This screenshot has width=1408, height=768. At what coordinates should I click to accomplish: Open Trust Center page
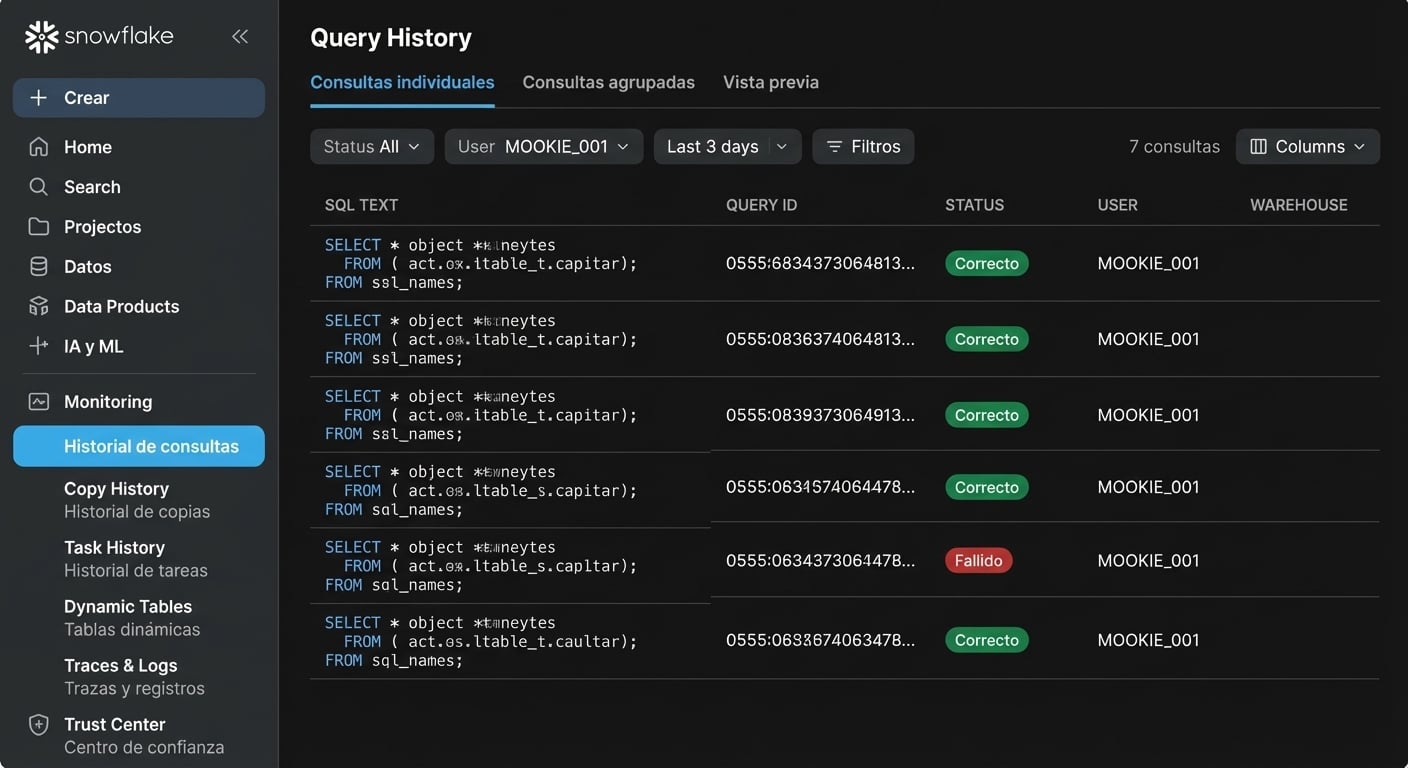[144, 736]
